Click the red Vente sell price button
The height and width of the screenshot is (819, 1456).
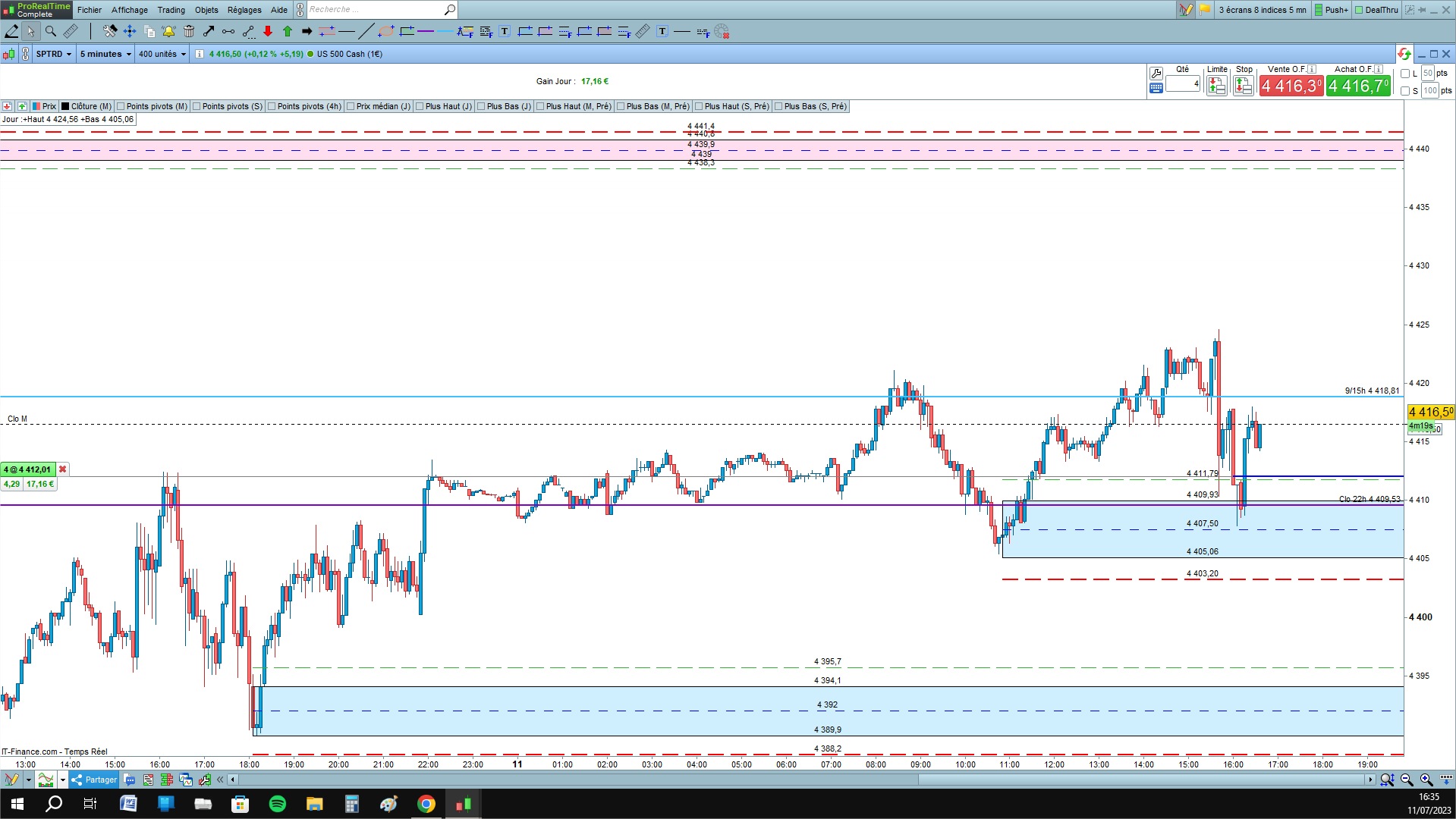pos(1291,86)
